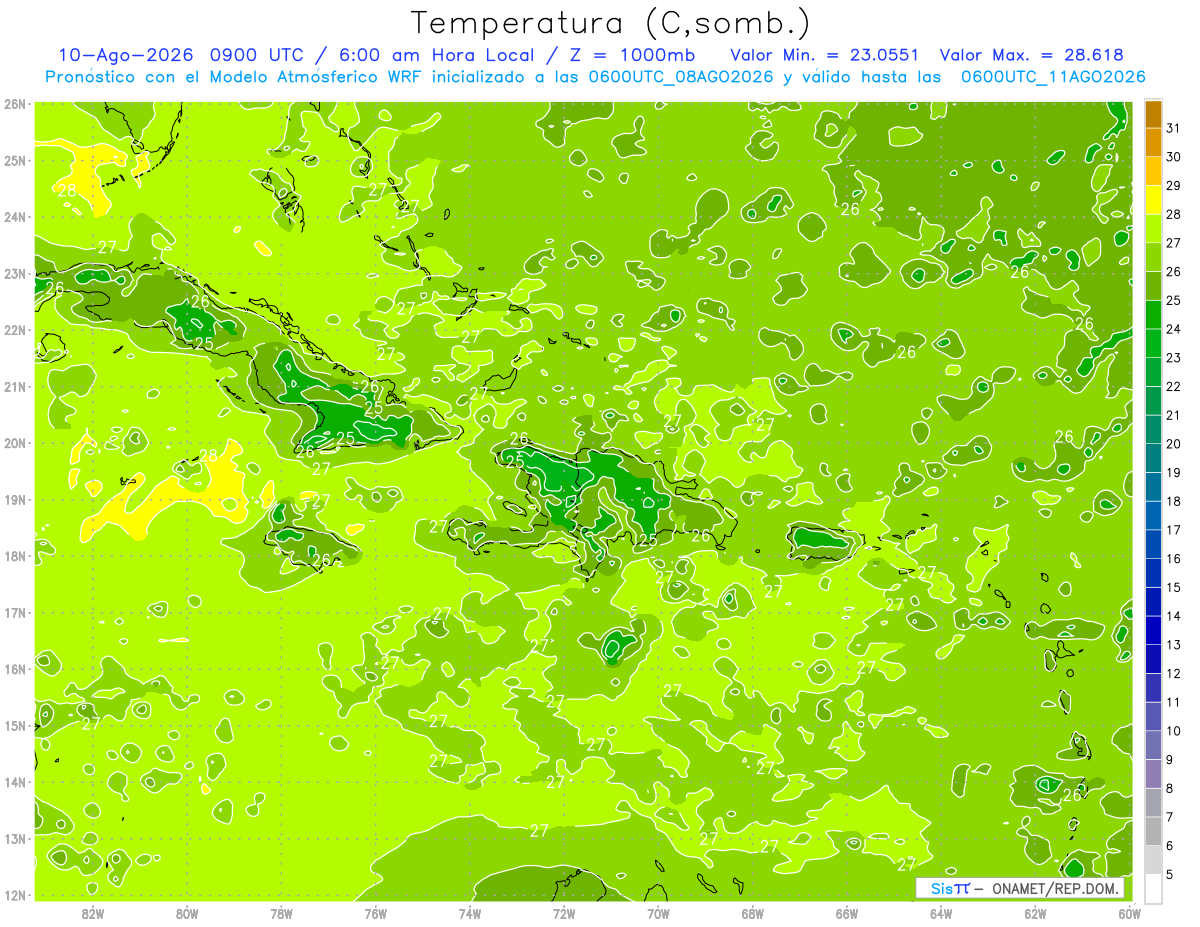Click the title 'Temperatura (C,somb.)'

(611, 23)
